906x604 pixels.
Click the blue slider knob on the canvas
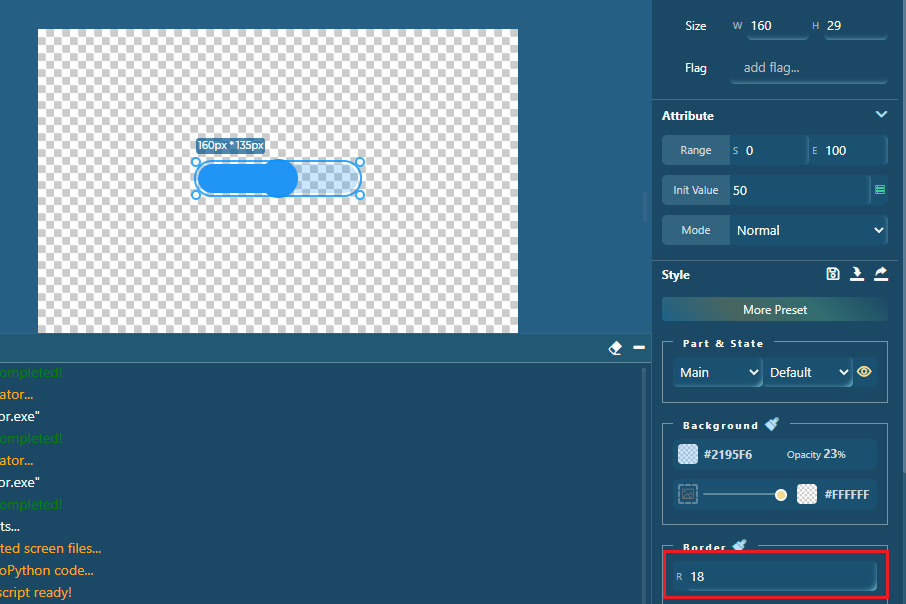(x=279, y=179)
